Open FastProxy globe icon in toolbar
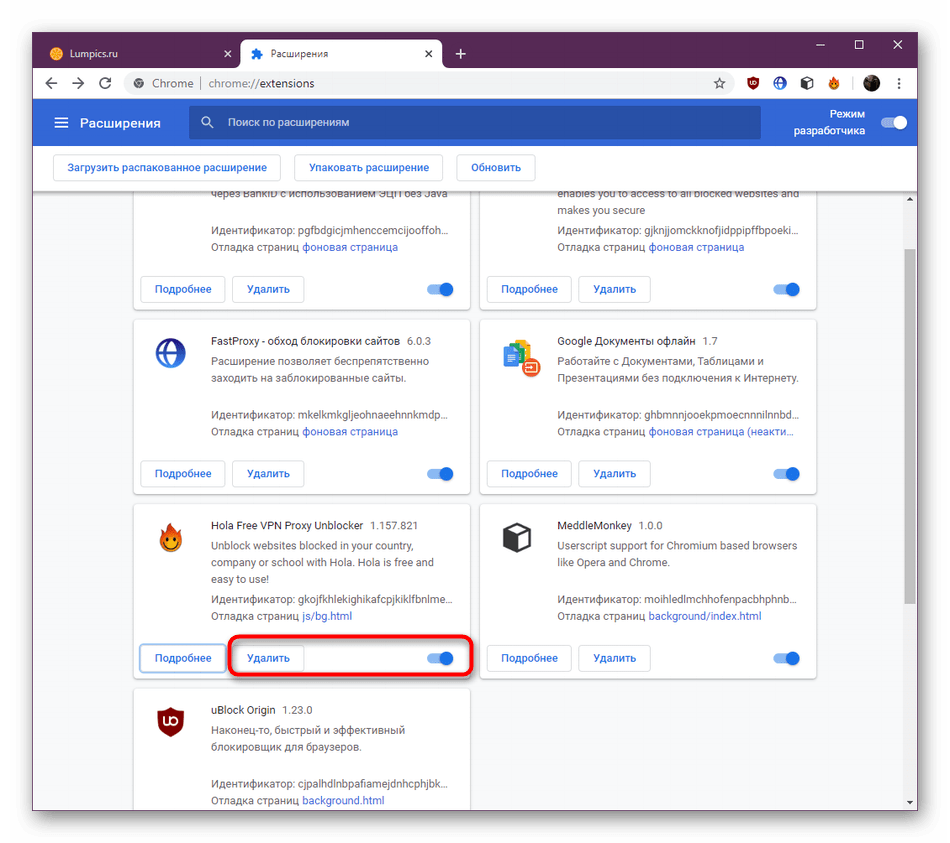The image size is (950, 843). point(780,83)
